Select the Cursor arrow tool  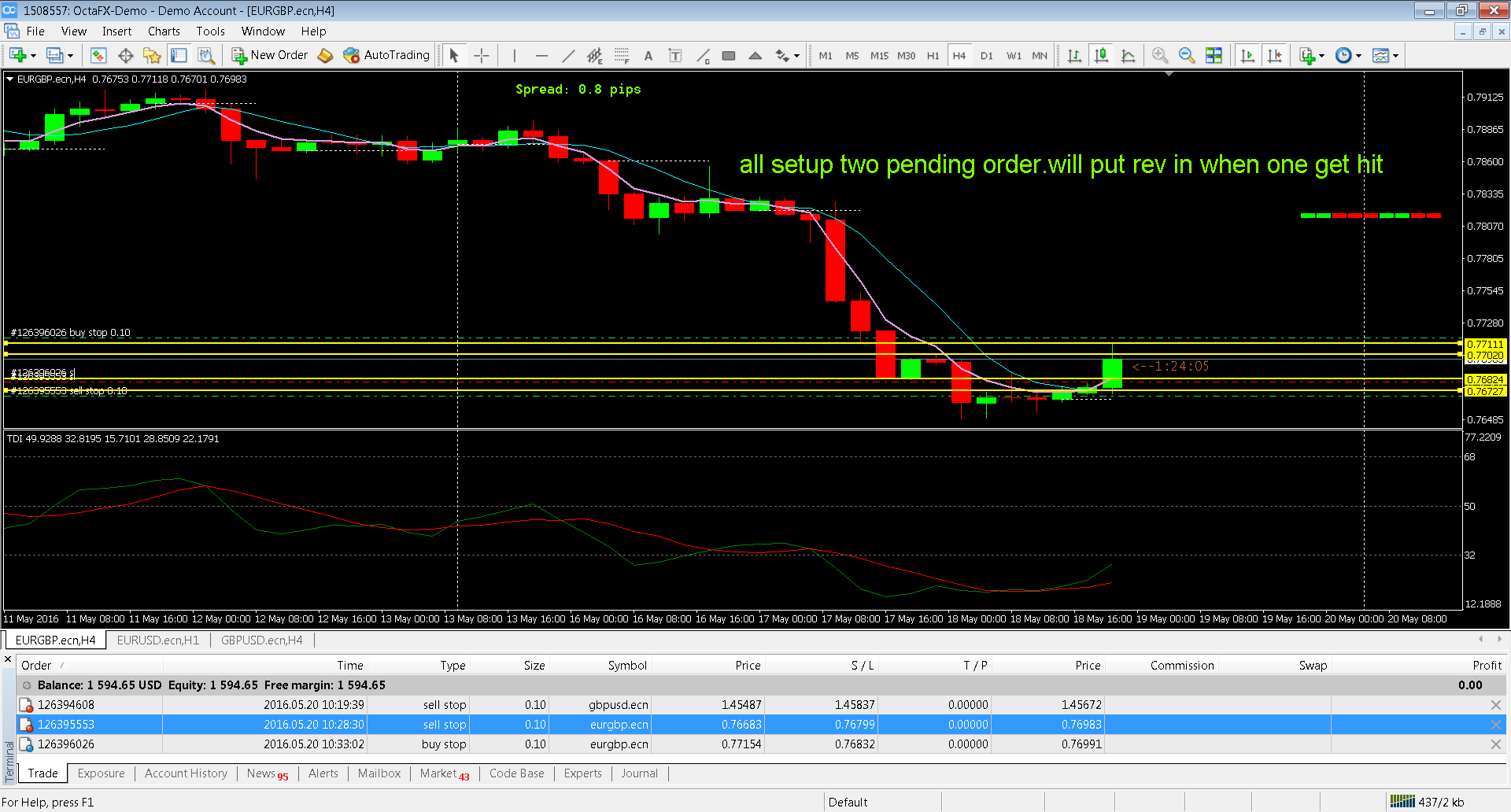tap(454, 55)
